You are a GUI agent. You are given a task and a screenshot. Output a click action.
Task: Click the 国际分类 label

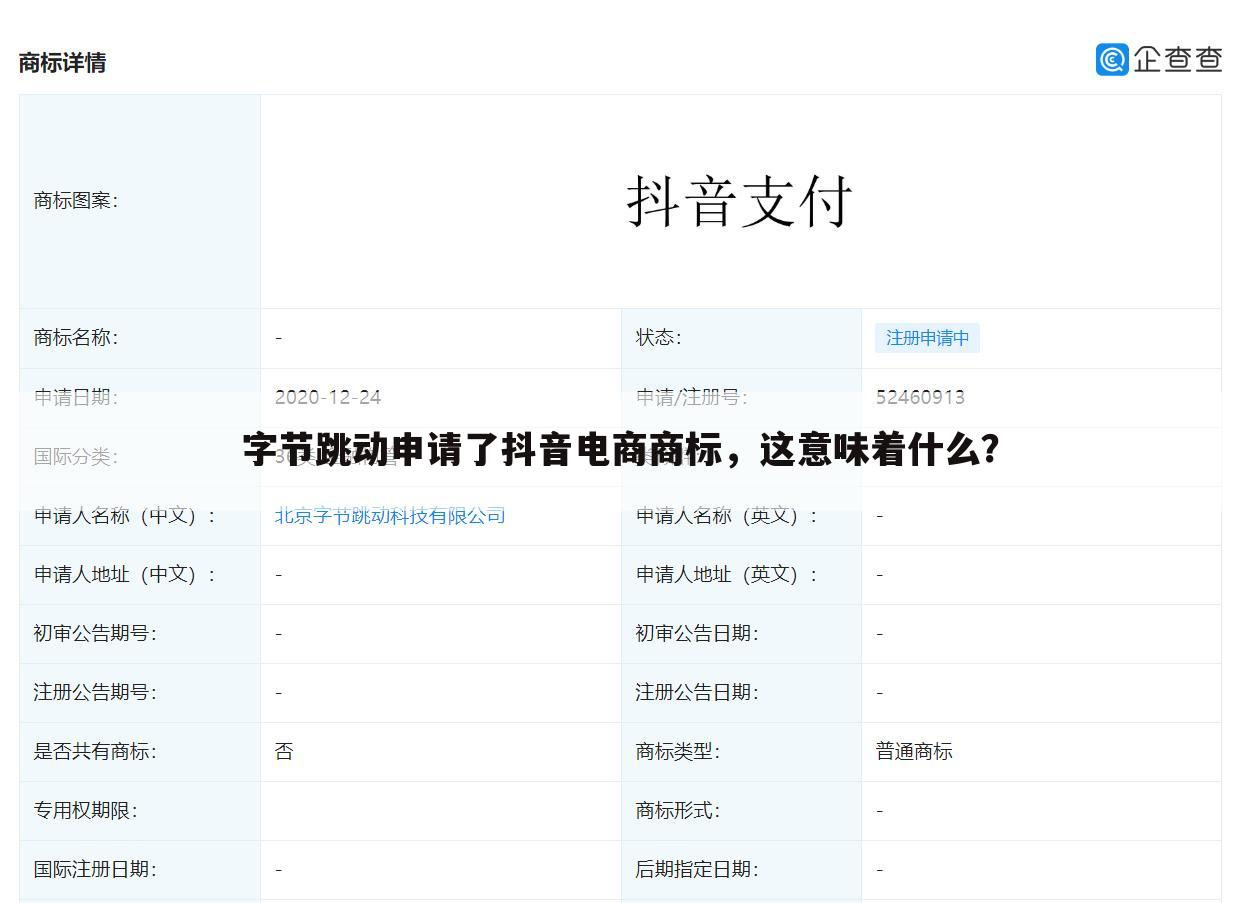[x=76, y=457]
